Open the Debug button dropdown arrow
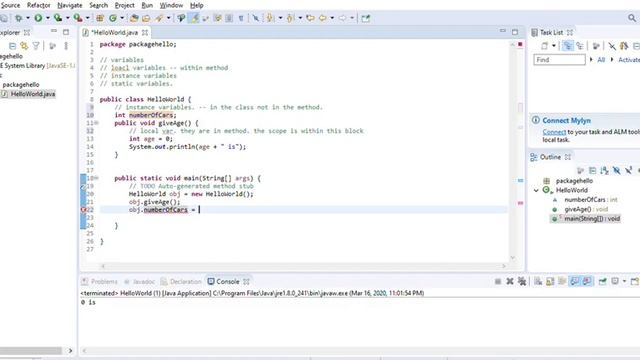 point(27,18)
